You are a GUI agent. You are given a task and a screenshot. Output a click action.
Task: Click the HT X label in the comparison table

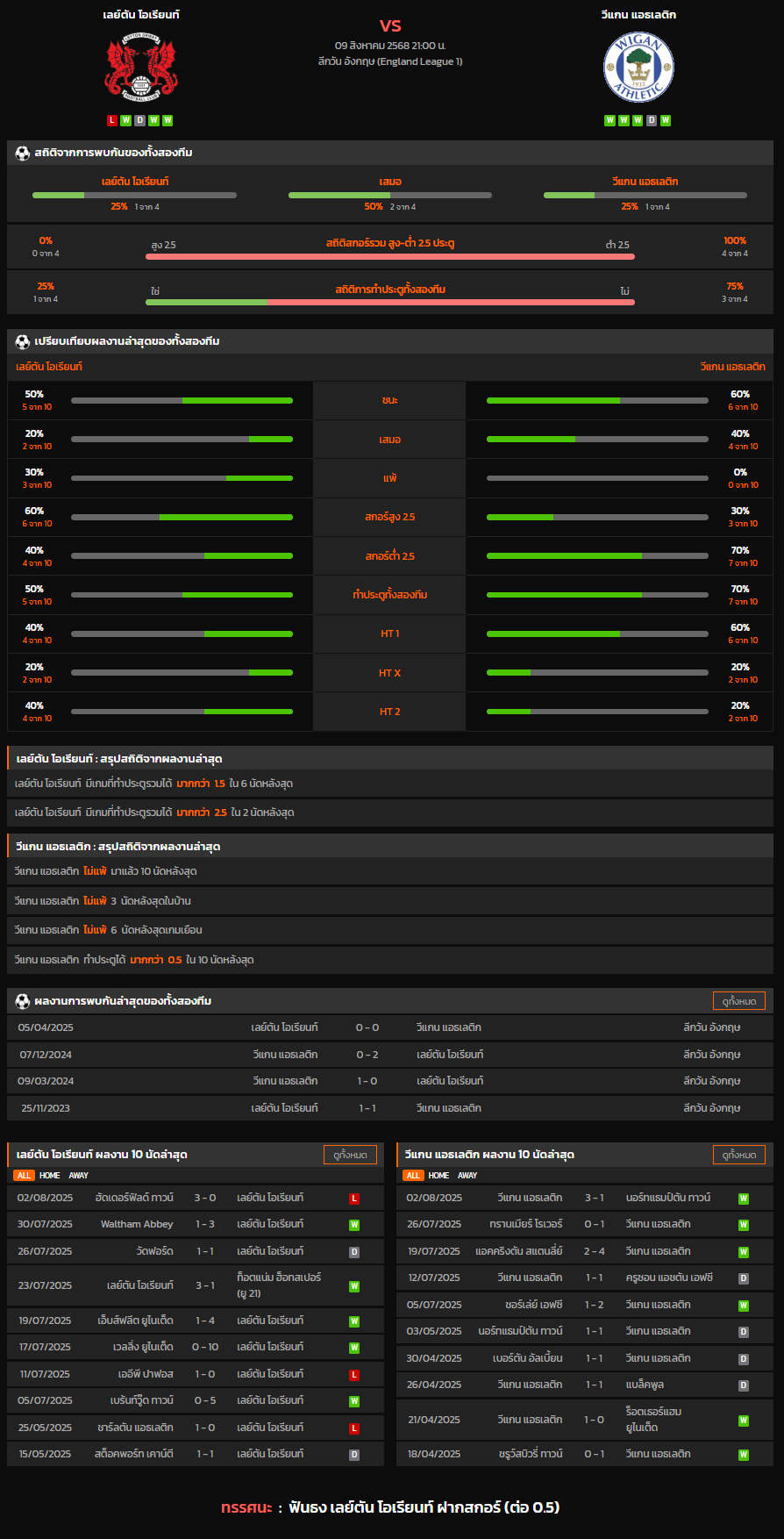tap(390, 673)
